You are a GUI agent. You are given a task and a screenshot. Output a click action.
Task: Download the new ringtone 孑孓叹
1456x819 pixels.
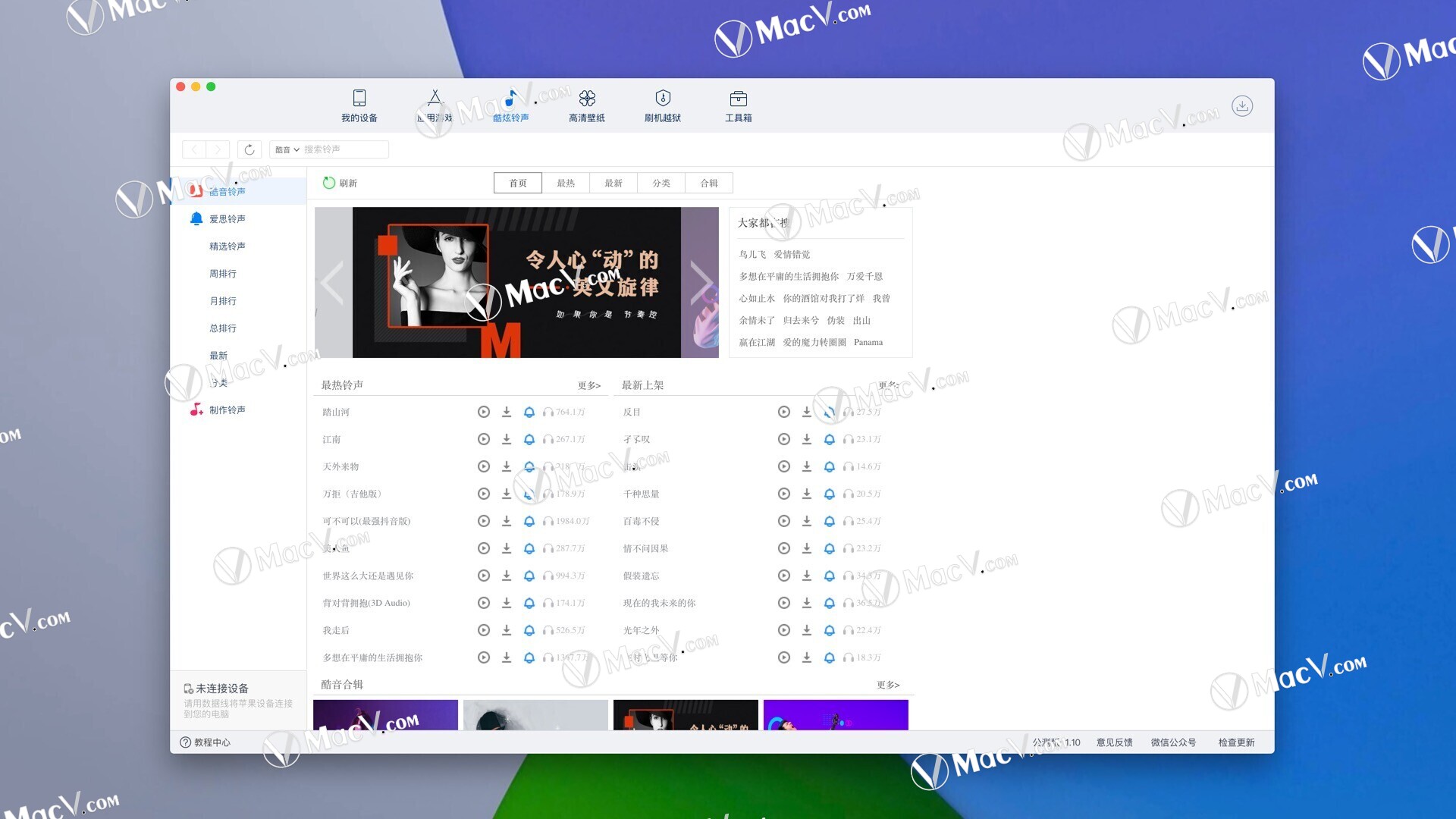tap(807, 439)
